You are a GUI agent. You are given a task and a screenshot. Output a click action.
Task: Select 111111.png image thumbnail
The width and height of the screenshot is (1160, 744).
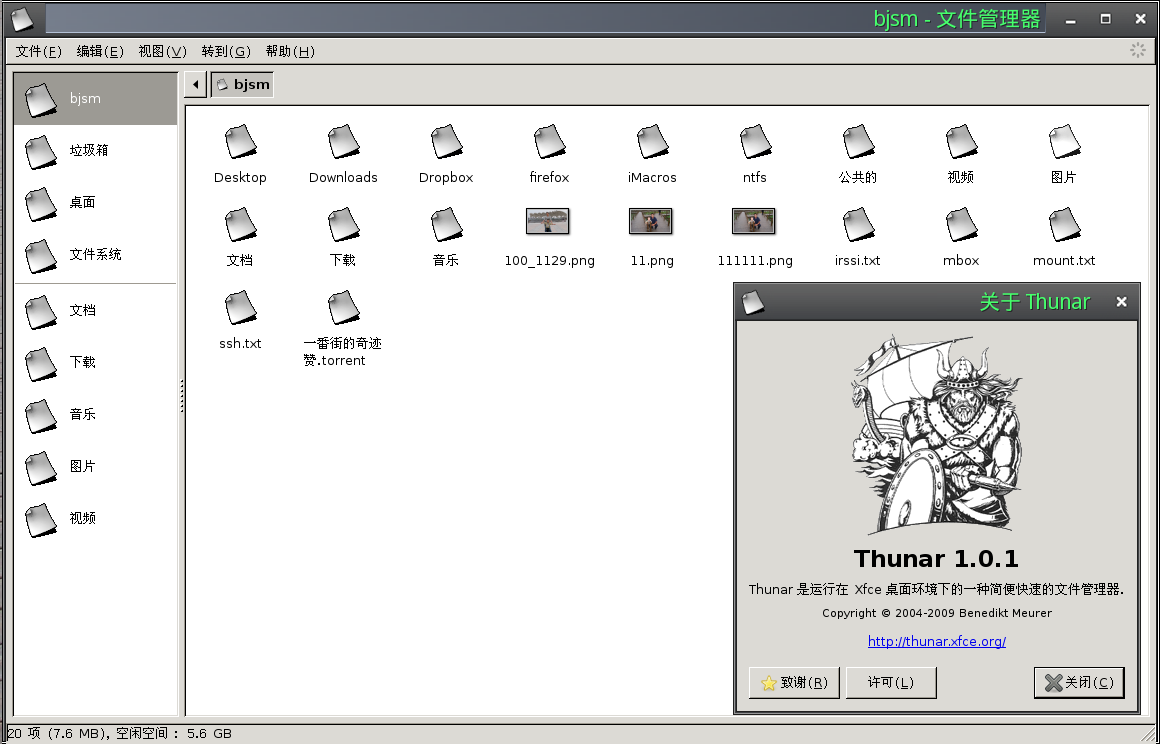(x=753, y=221)
